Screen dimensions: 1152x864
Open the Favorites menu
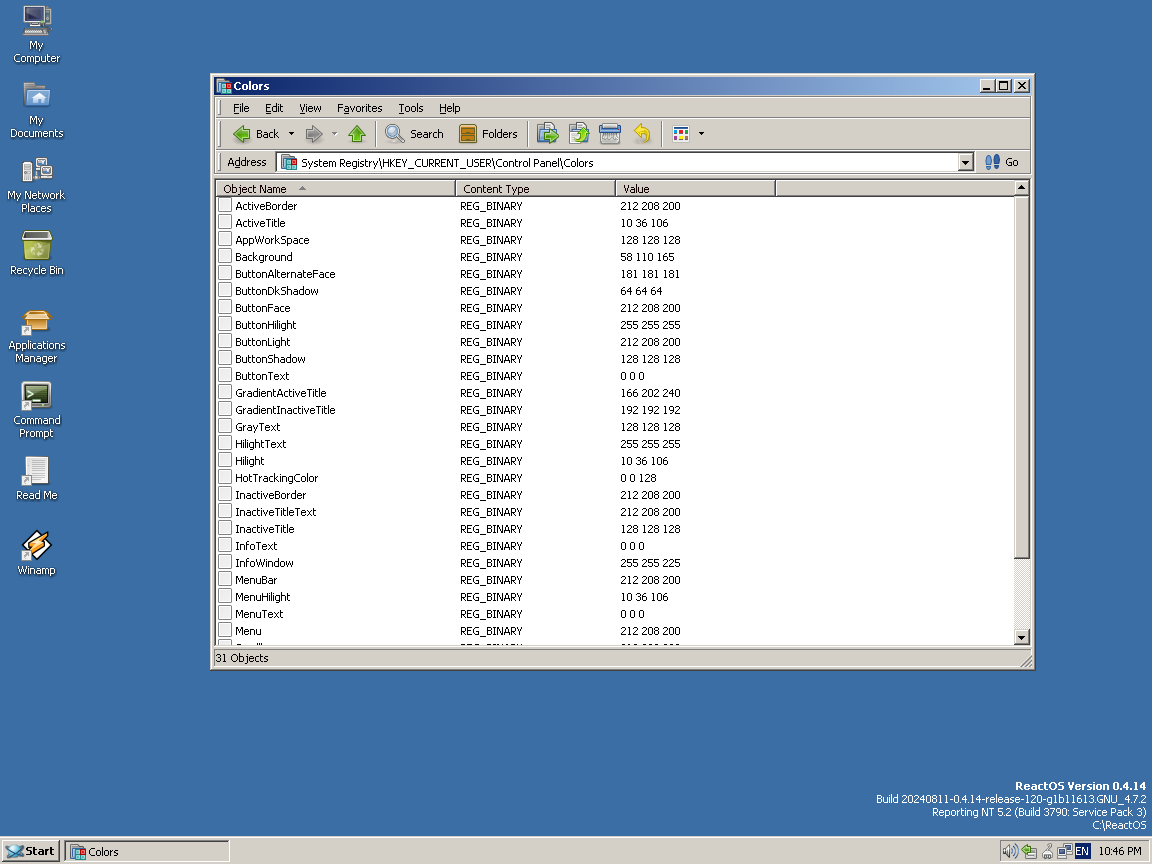(x=360, y=108)
